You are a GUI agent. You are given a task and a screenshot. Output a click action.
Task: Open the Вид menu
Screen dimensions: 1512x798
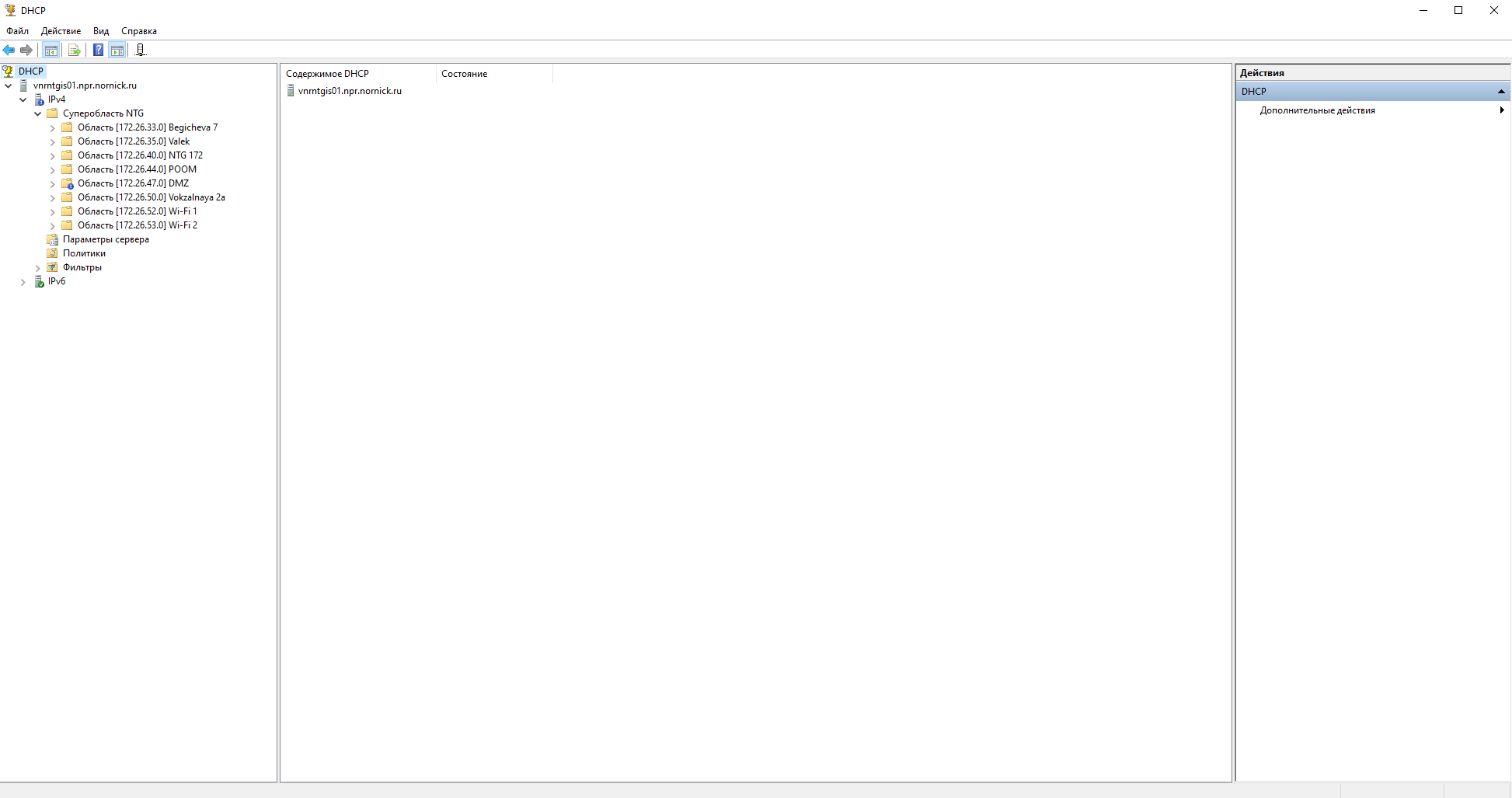(x=101, y=31)
